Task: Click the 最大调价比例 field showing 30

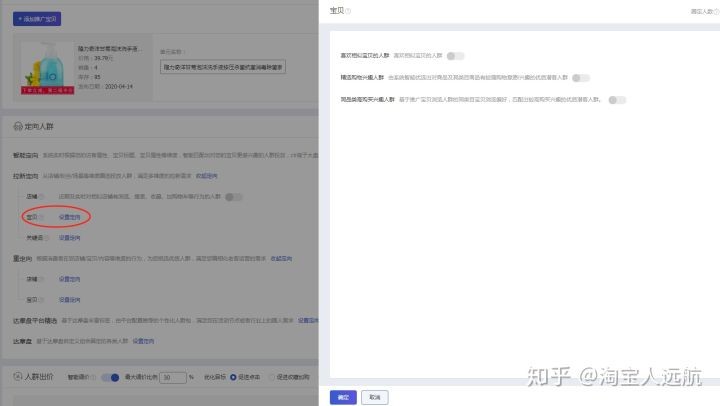Action: [173, 378]
